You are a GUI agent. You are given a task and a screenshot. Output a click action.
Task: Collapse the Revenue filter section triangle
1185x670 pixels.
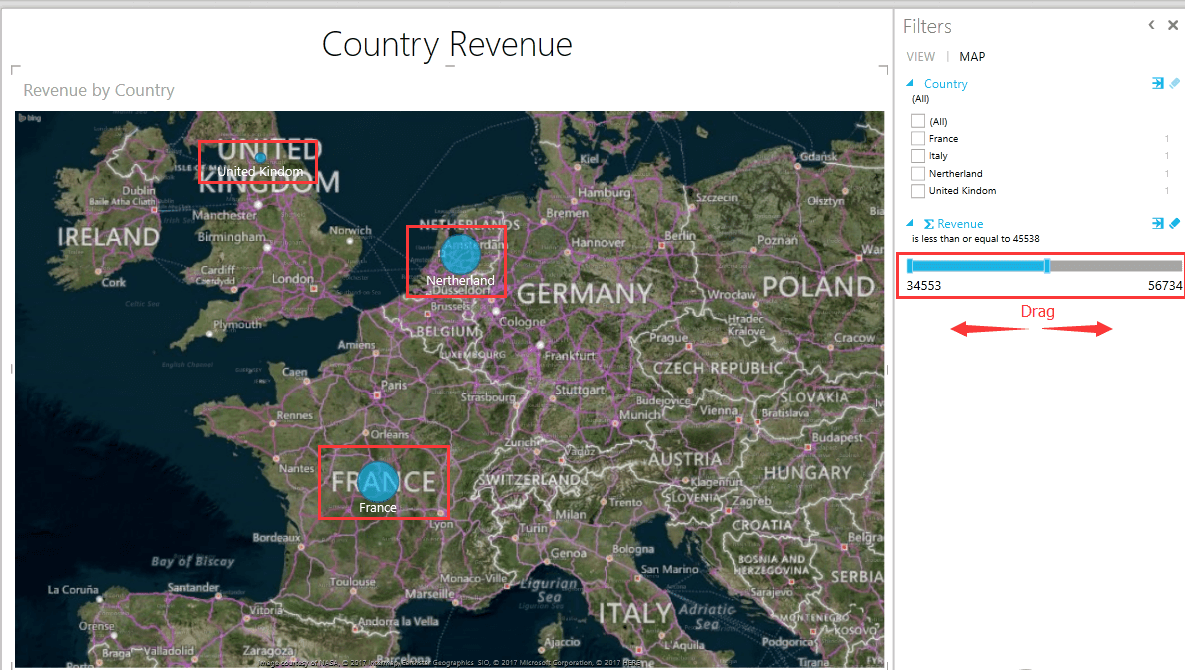click(x=909, y=223)
